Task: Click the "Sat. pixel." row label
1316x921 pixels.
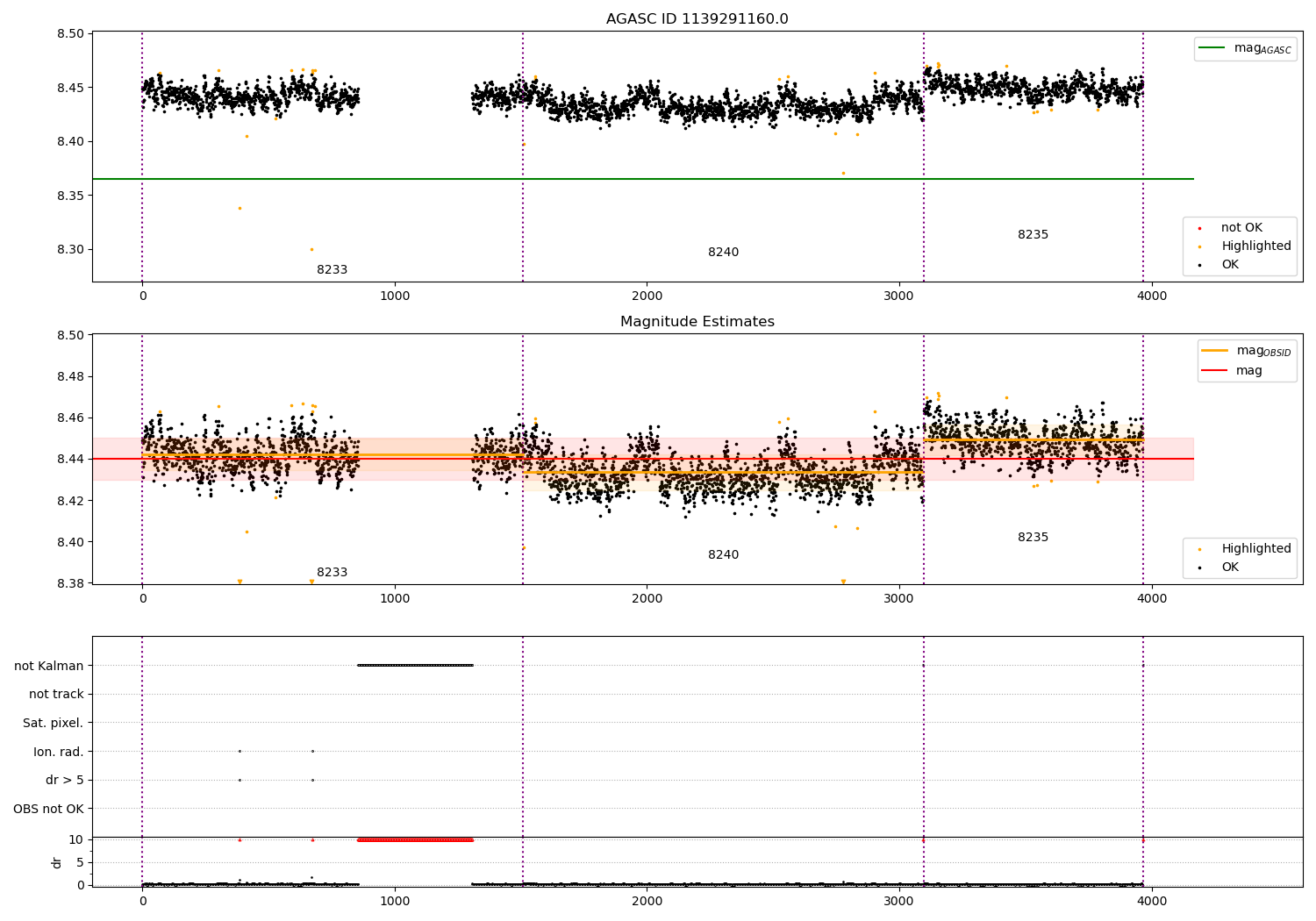Action: [54, 724]
